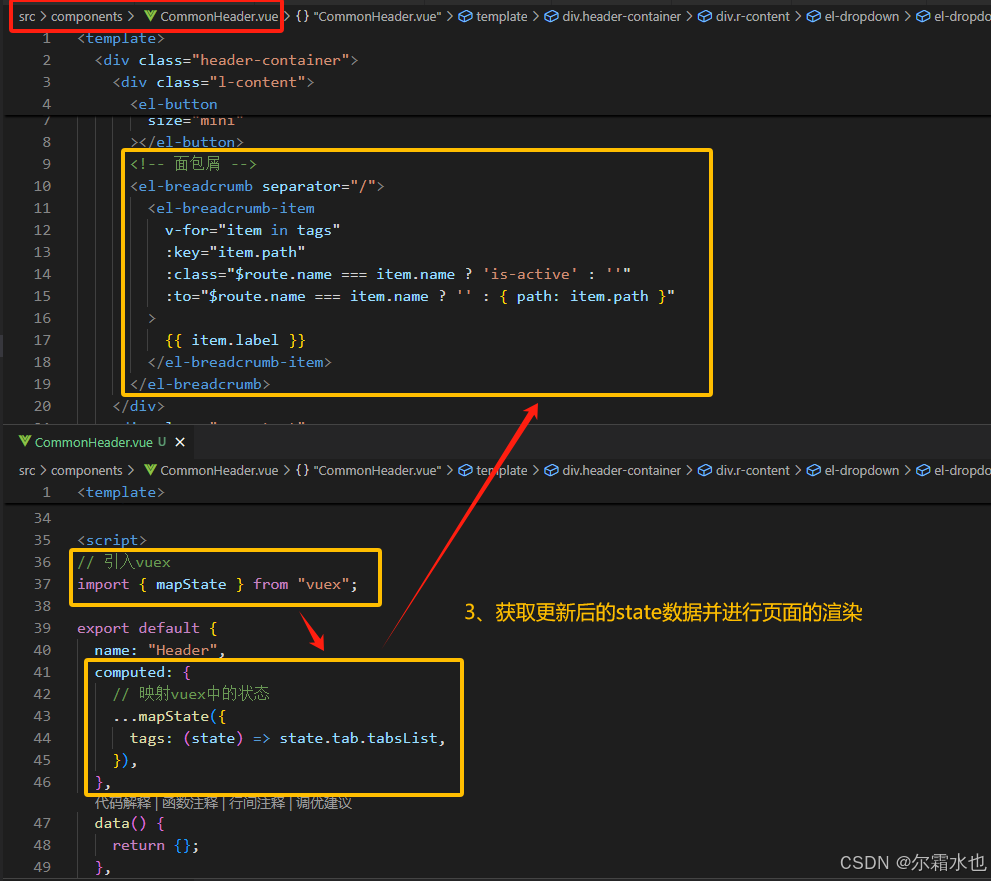
Task: Open the 函数注释 code lens link
Action: tap(190, 803)
